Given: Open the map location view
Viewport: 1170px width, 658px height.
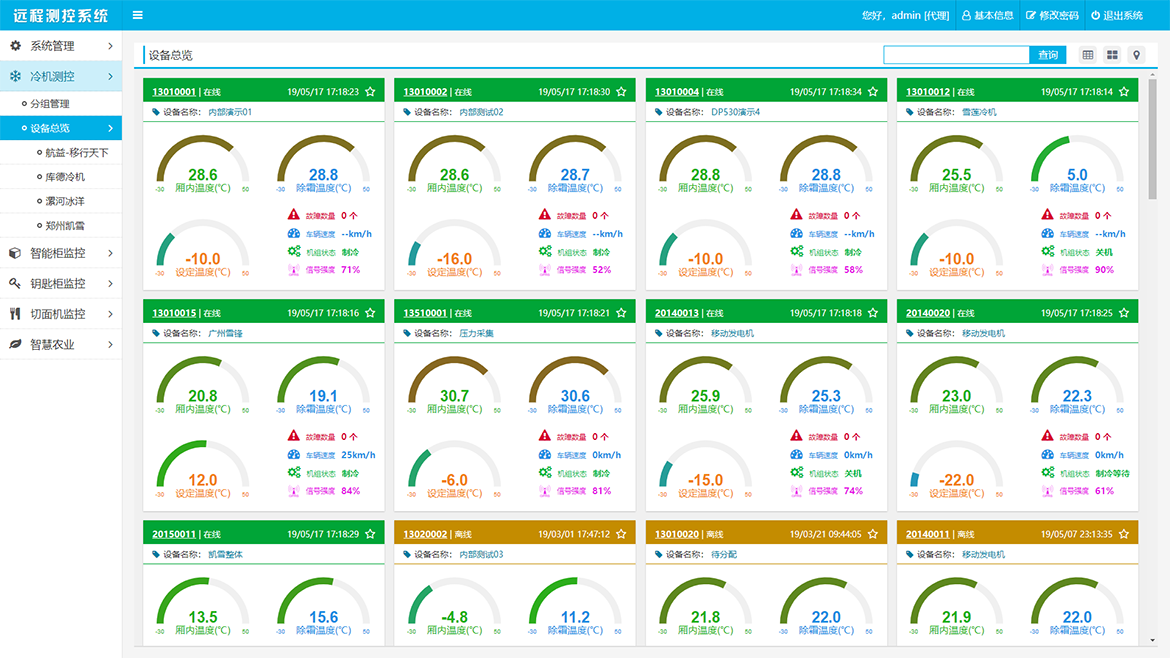Looking at the screenshot, I should pos(1136,55).
